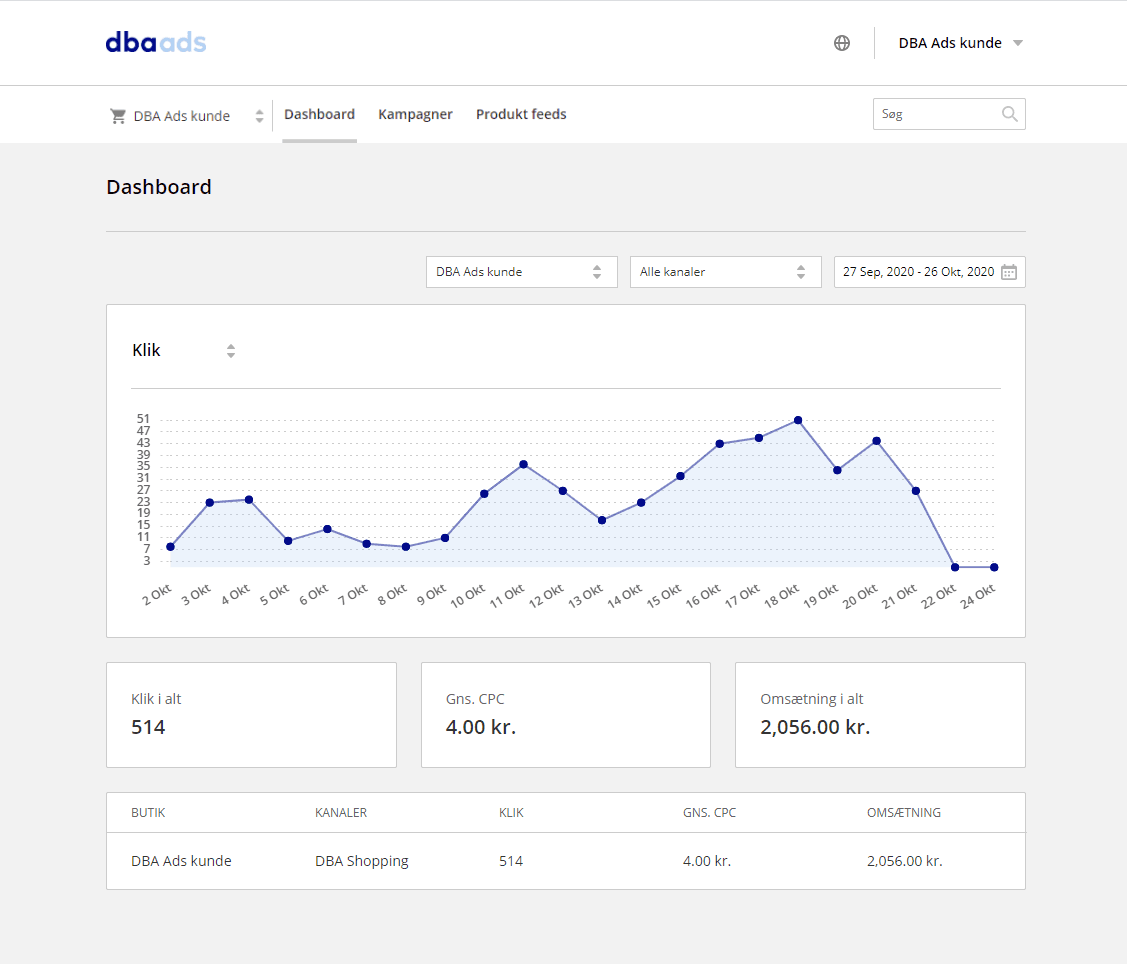1127x964 pixels.
Task: Open the calendar date picker icon
Action: pos(1009,272)
